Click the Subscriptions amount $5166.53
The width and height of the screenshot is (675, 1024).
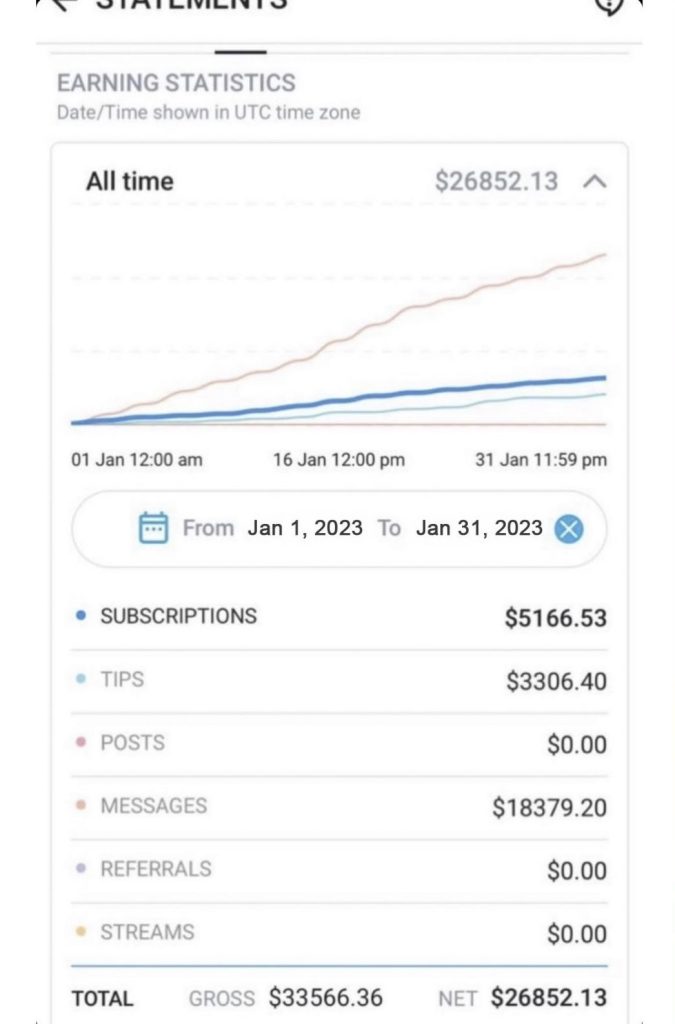click(x=555, y=618)
